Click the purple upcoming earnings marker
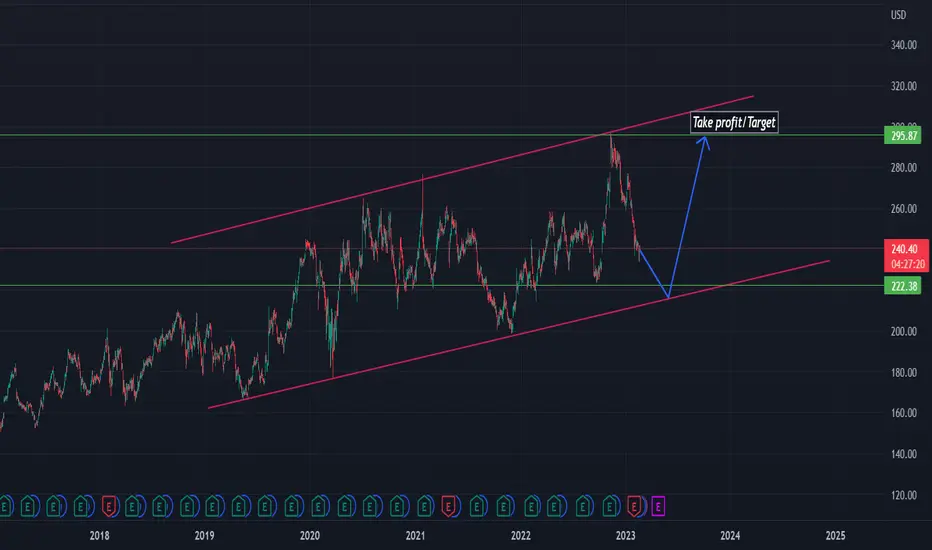 pyautogui.click(x=658, y=507)
